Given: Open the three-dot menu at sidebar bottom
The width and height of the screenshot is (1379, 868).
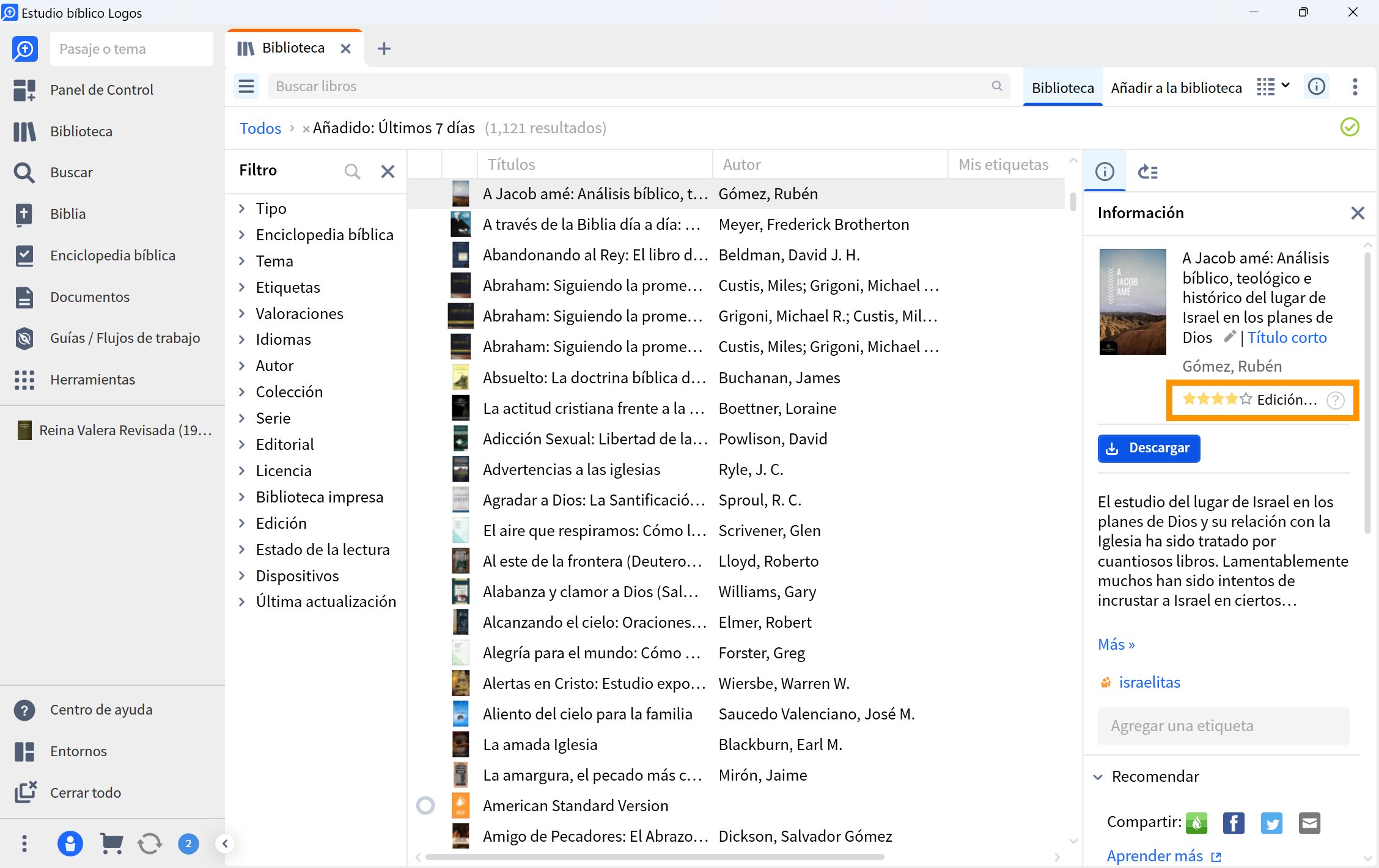Looking at the screenshot, I should click(24, 844).
